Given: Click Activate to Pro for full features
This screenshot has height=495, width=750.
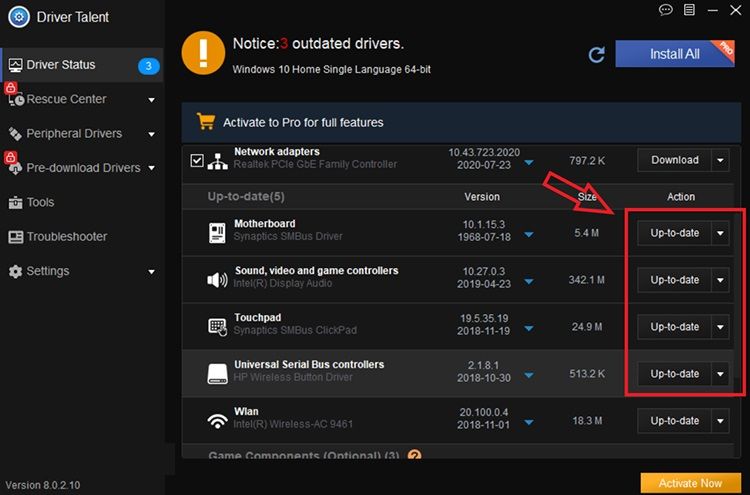Looking at the screenshot, I should pos(303,122).
